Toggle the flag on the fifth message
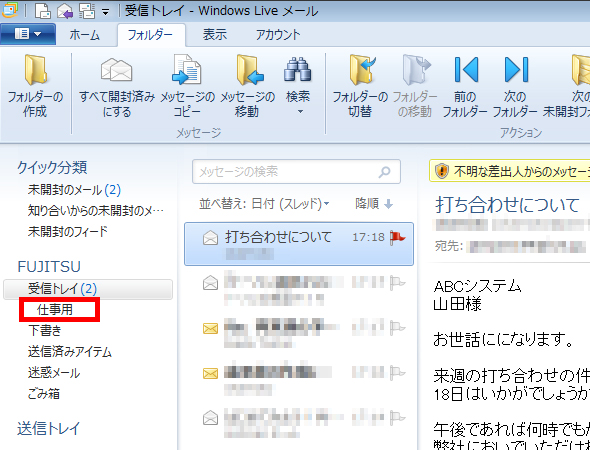Image resolution: width=590 pixels, height=450 pixels. click(x=397, y=417)
